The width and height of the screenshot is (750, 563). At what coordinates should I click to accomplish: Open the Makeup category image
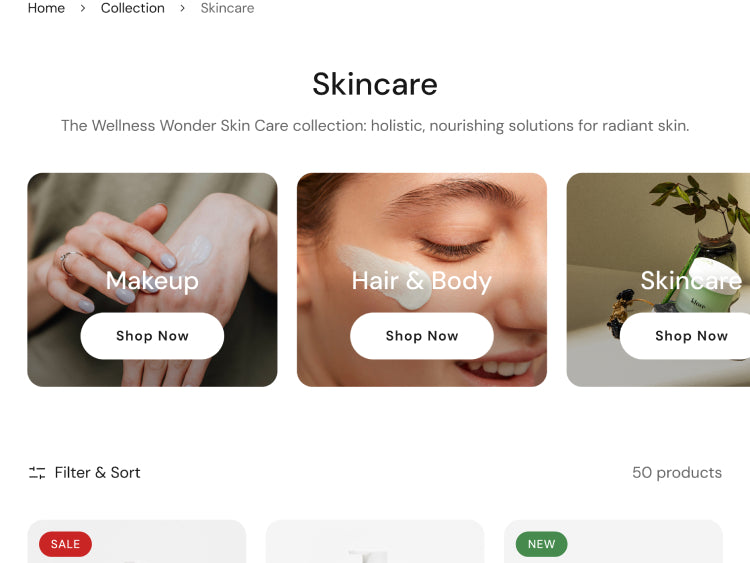coord(152,280)
